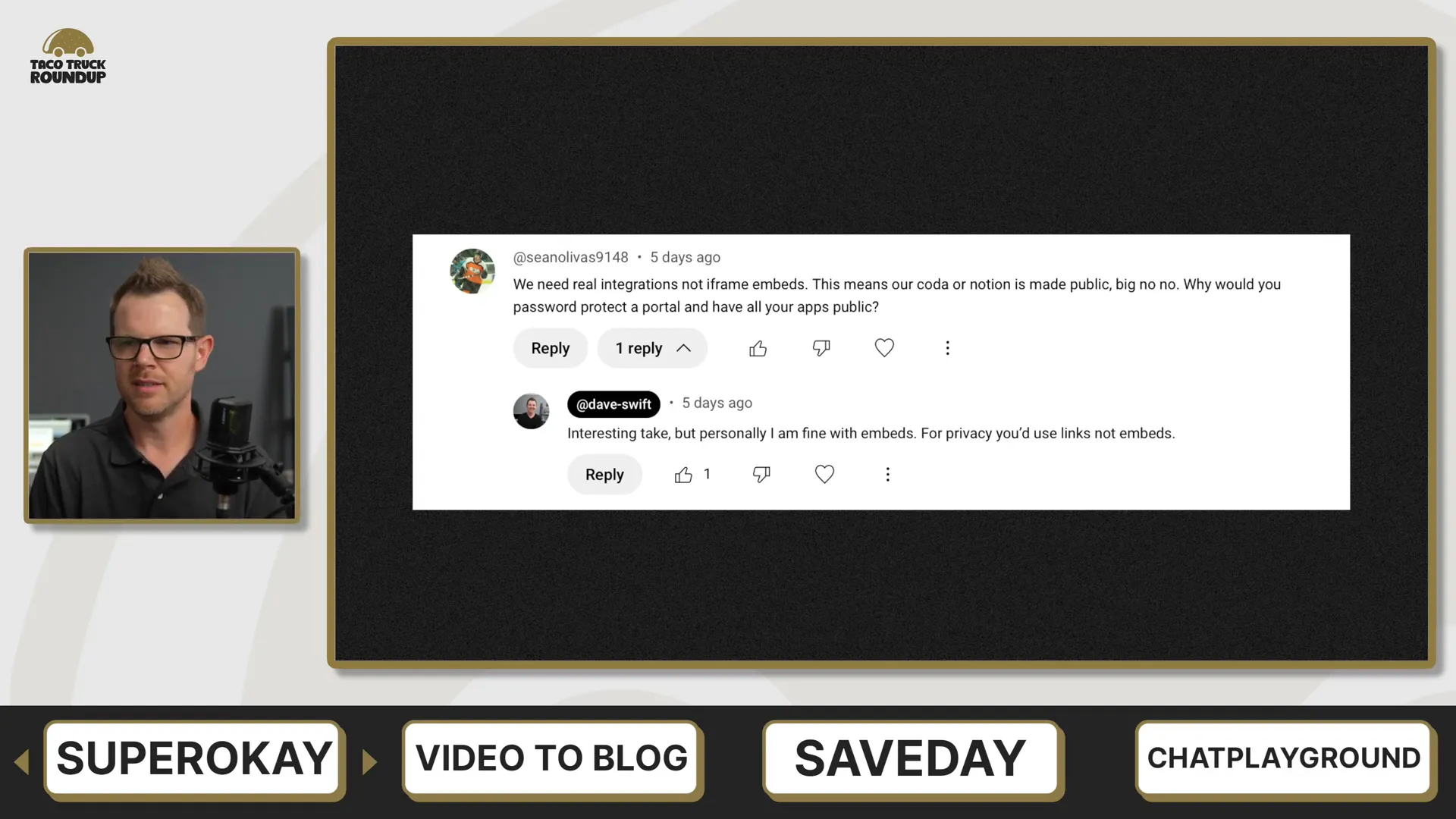Click the dislike button on @seanolivas9148 comment
This screenshot has width=1456, height=819.
821,348
